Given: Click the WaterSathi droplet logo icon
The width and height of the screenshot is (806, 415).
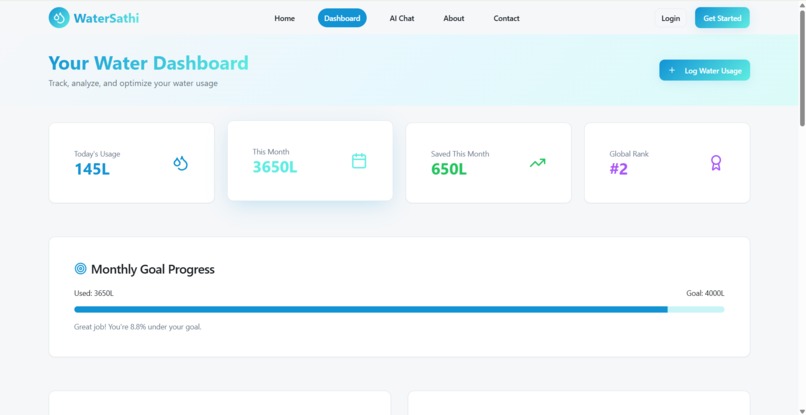Looking at the screenshot, I should pos(59,18).
